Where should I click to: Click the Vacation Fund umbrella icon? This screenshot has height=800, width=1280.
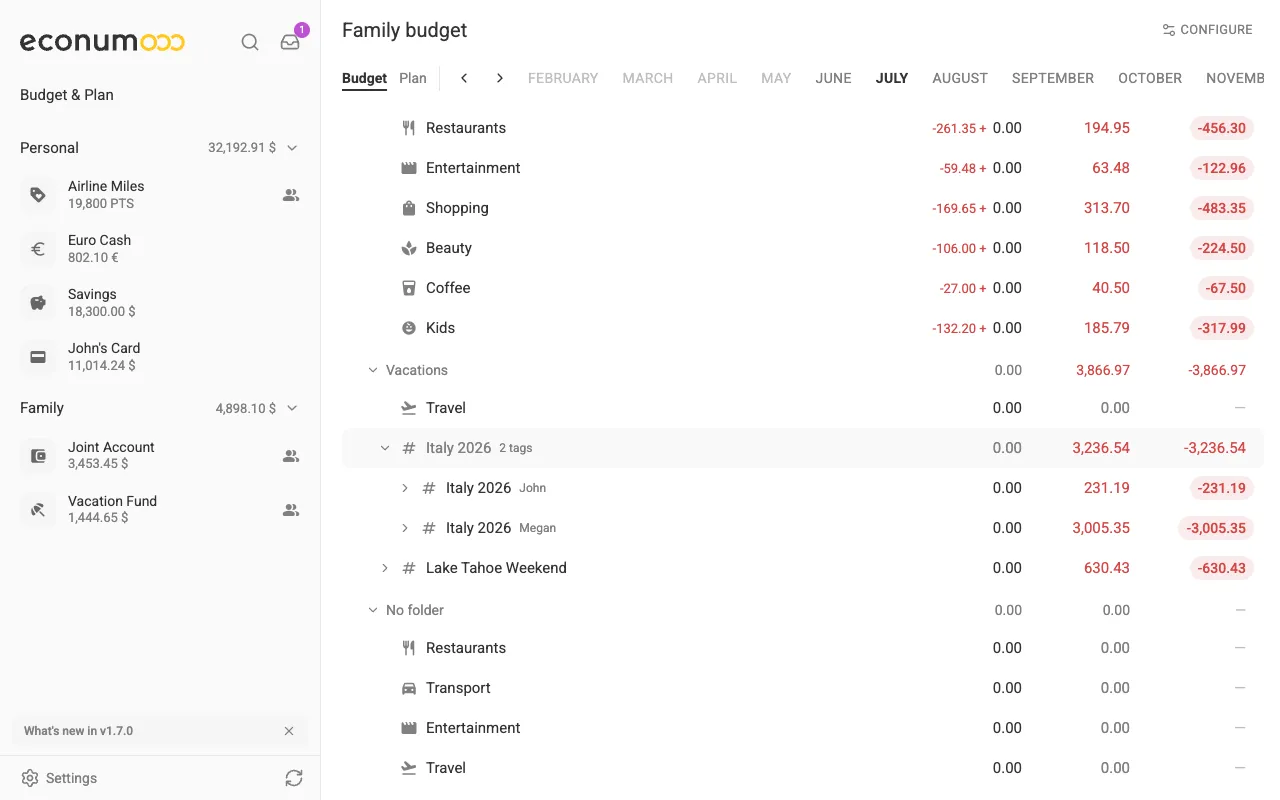[x=38, y=510]
